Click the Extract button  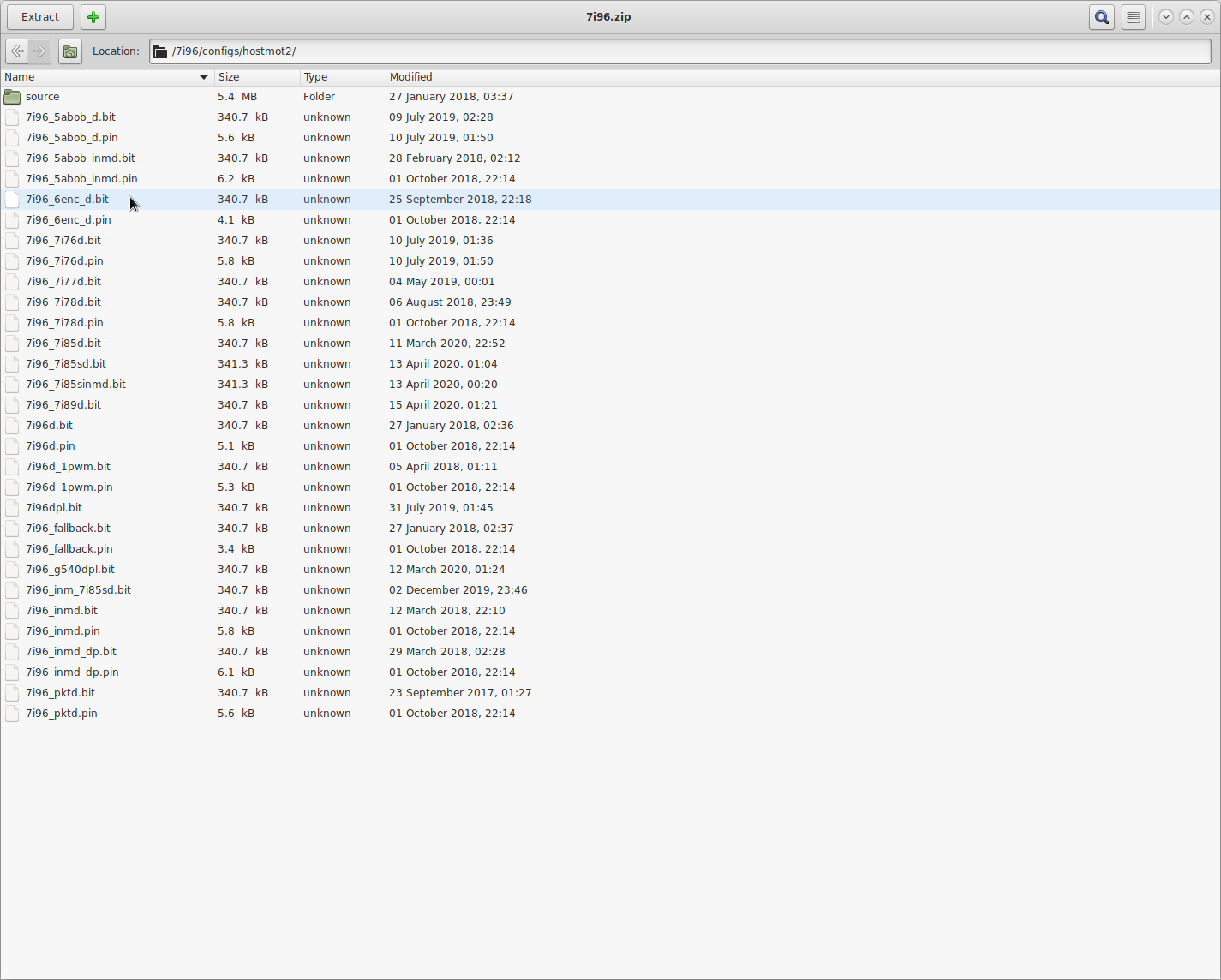pos(40,17)
